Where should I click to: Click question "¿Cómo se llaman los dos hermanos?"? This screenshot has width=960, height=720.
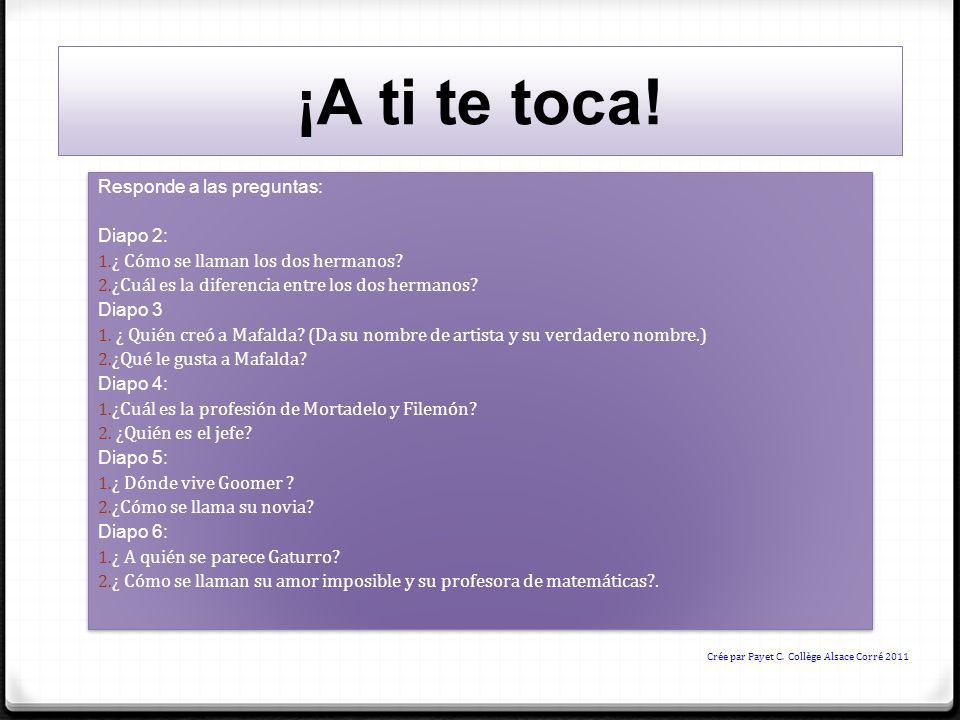(x=257, y=261)
